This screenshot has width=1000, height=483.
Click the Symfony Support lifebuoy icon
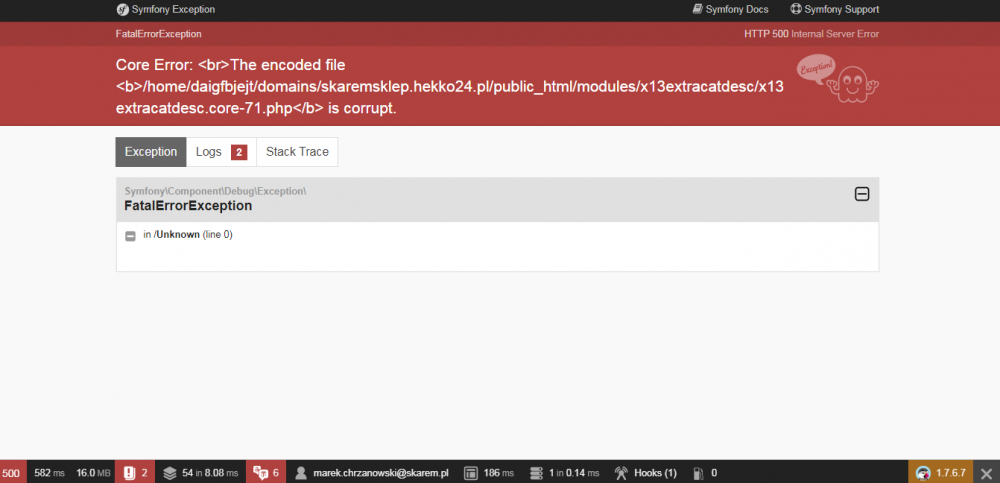pos(796,10)
